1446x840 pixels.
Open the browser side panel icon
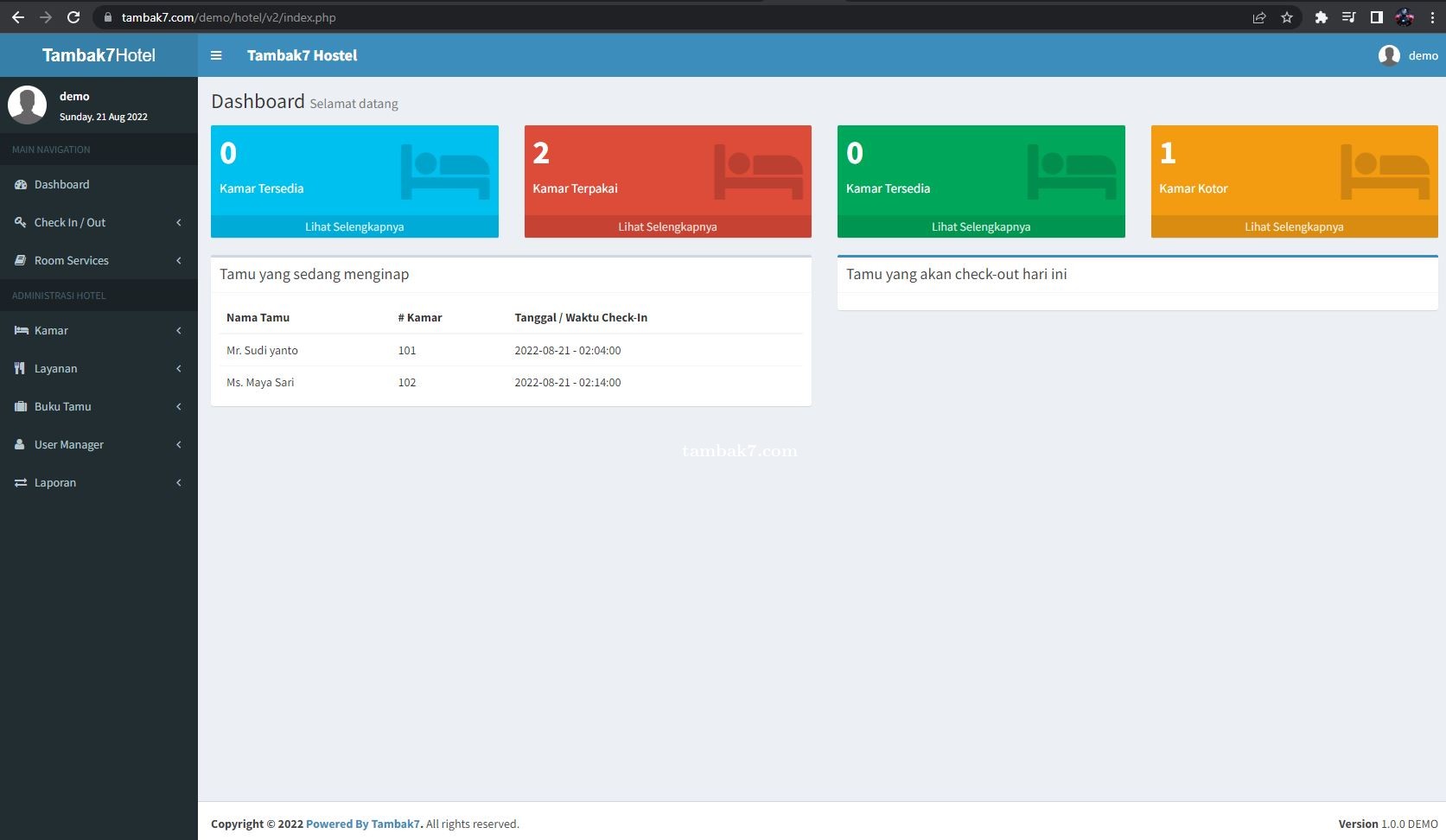(1377, 17)
